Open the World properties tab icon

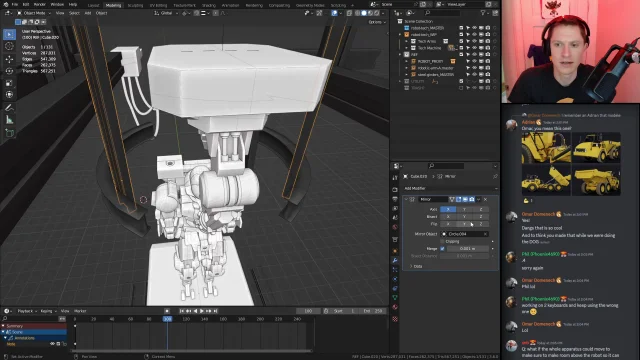[x=395, y=227]
